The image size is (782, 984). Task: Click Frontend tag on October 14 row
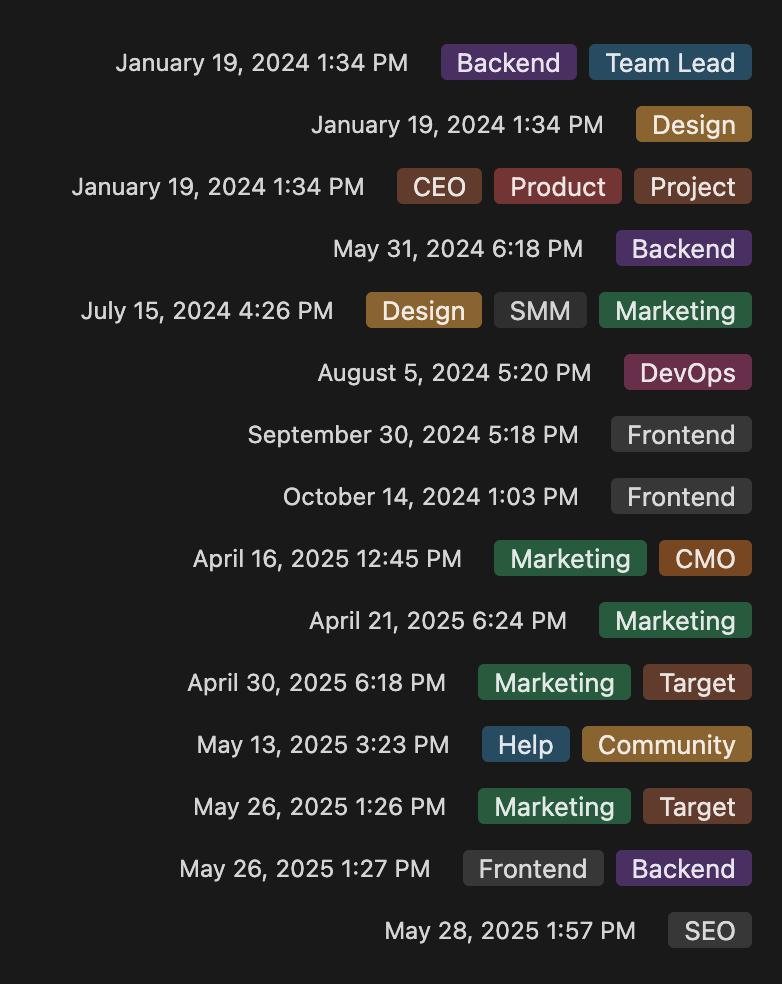681,496
